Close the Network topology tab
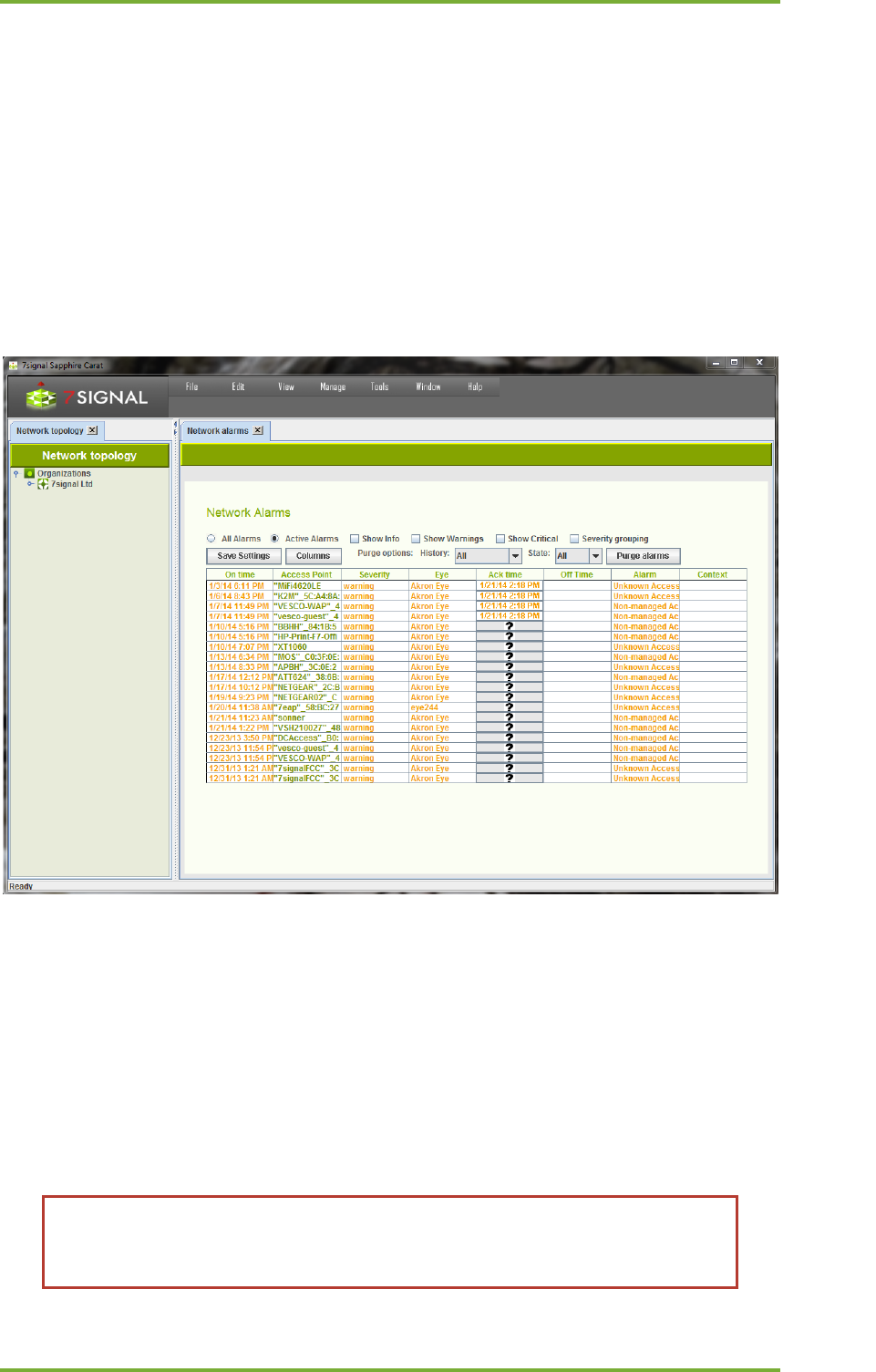 click(x=92, y=430)
